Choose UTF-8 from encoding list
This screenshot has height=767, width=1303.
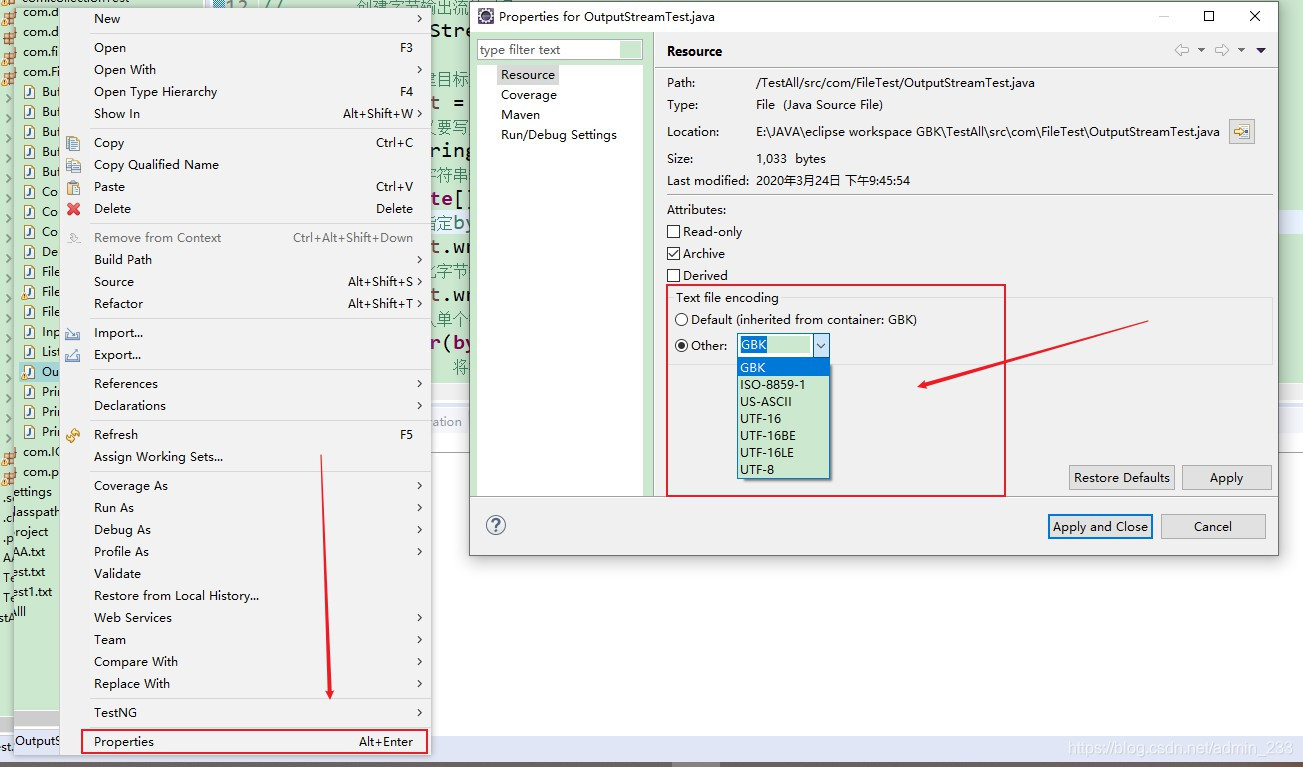coord(783,469)
